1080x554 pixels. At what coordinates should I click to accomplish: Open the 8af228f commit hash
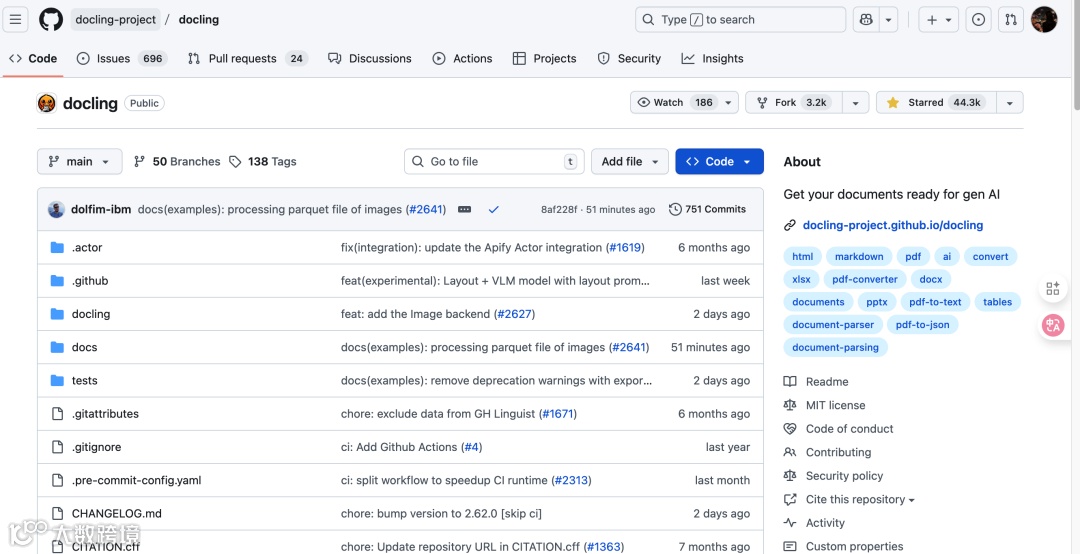[559, 209]
